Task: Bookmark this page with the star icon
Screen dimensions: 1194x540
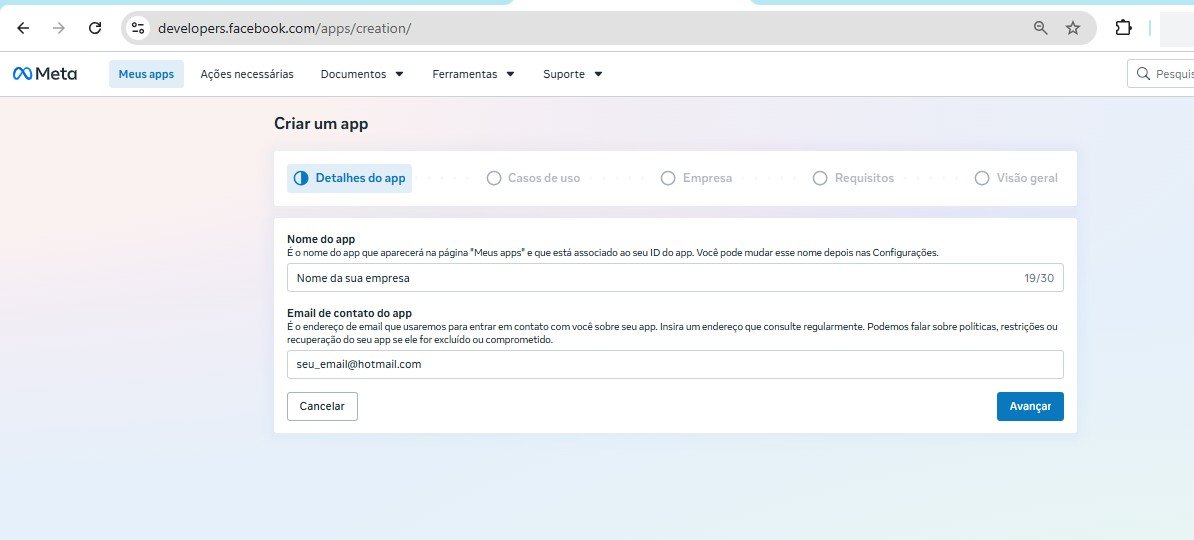Action: pyautogui.click(x=1073, y=28)
